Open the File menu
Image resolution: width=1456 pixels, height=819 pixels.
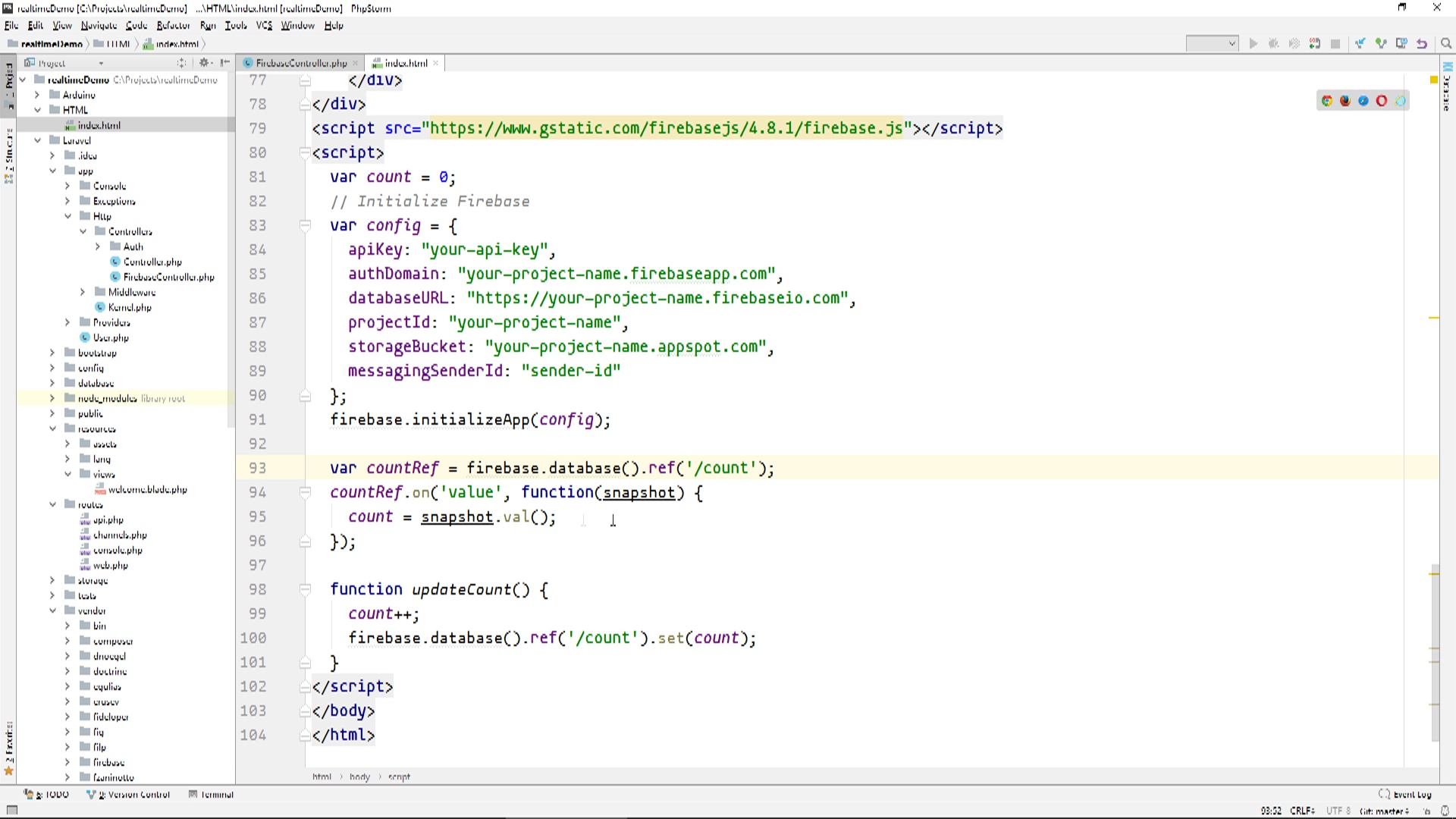click(11, 25)
